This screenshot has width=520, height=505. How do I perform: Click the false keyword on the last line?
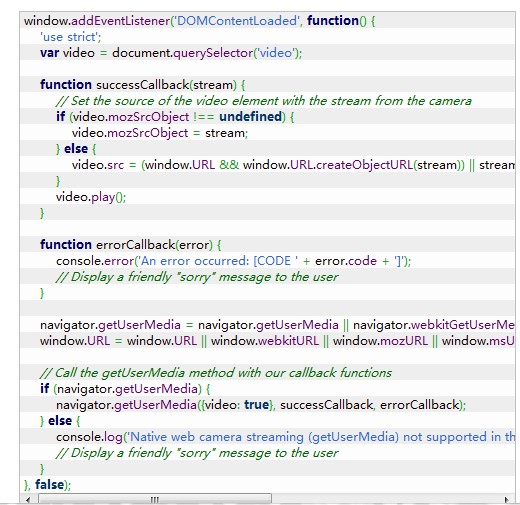49,485
